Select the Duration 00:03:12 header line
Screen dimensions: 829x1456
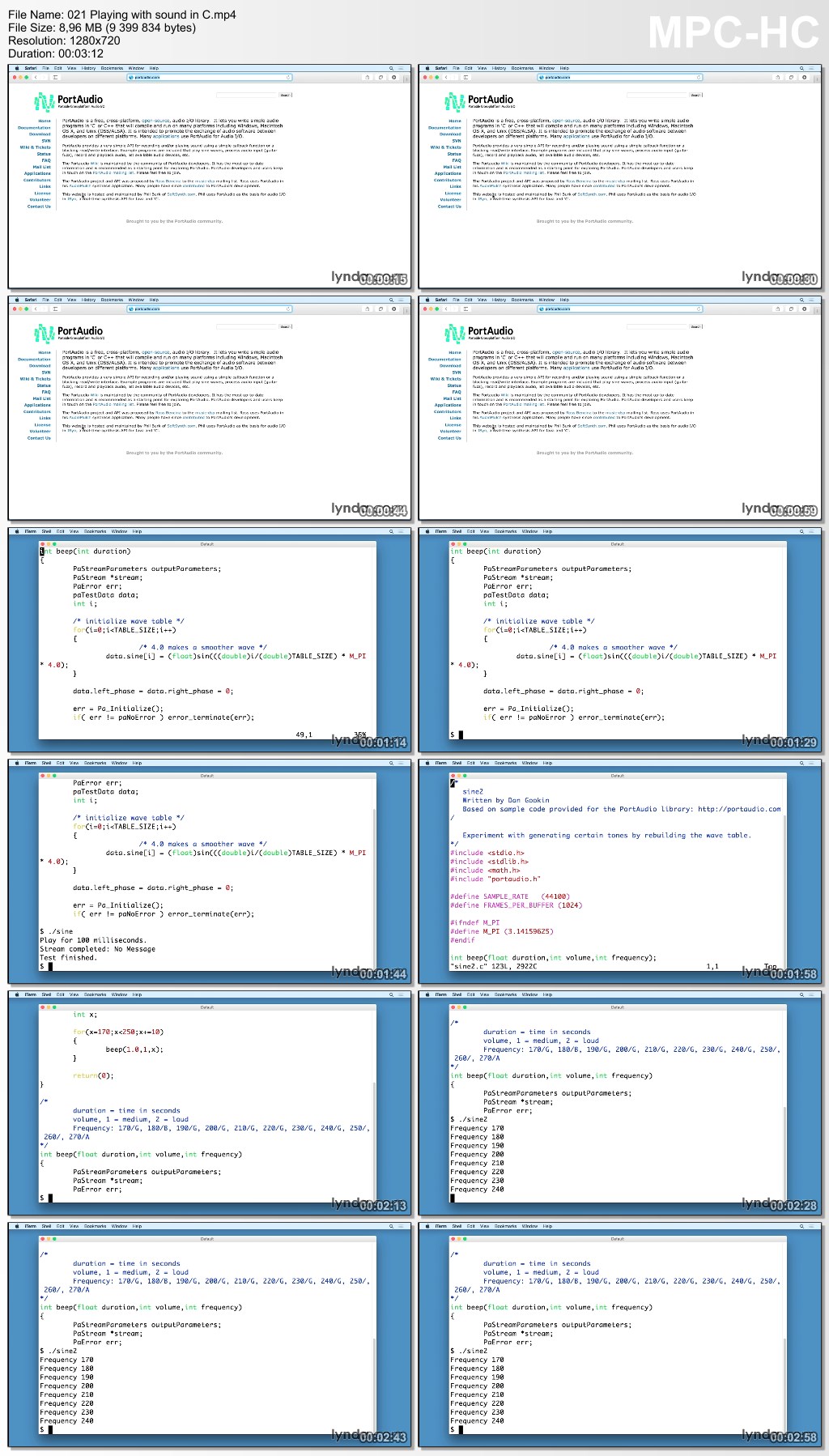(56, 53)
